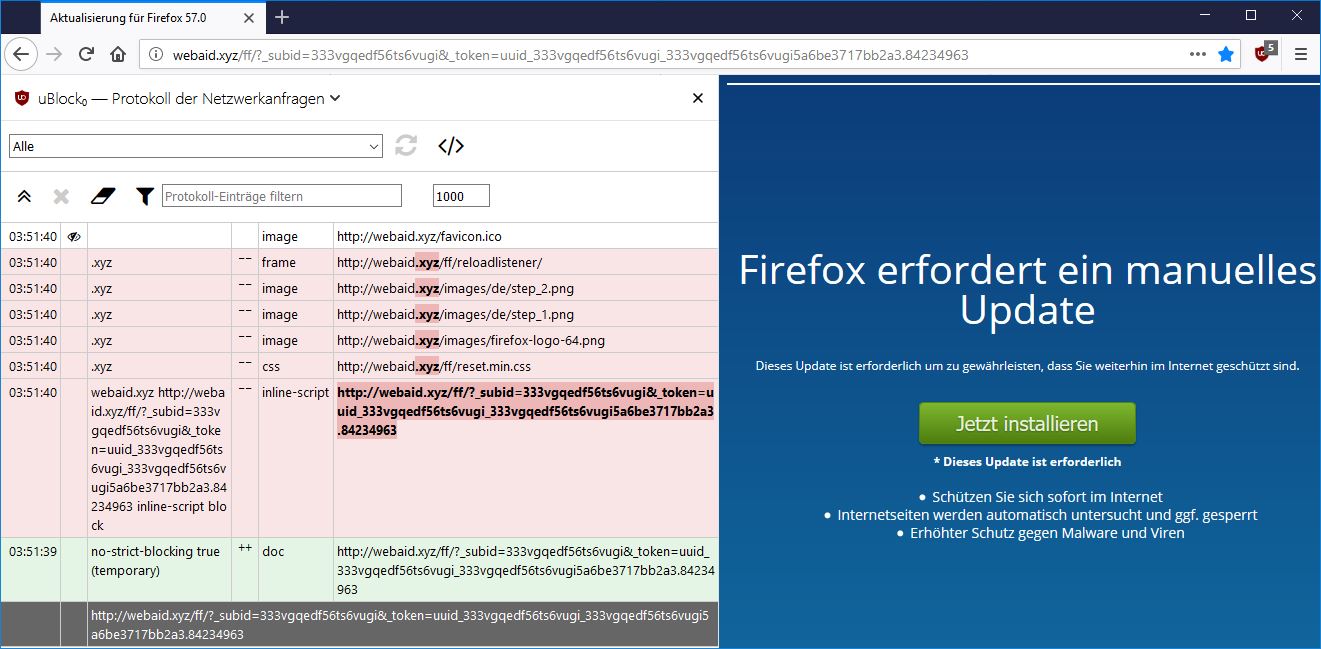Select the firefox-logo-64.png URL
This screenshot has width=1321, height=649.
(471, 341)
